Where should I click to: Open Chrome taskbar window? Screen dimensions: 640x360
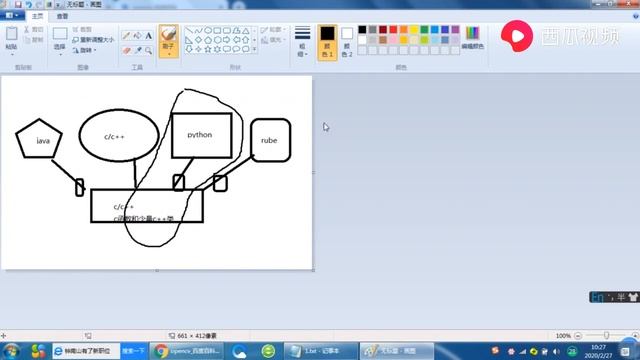187,351
